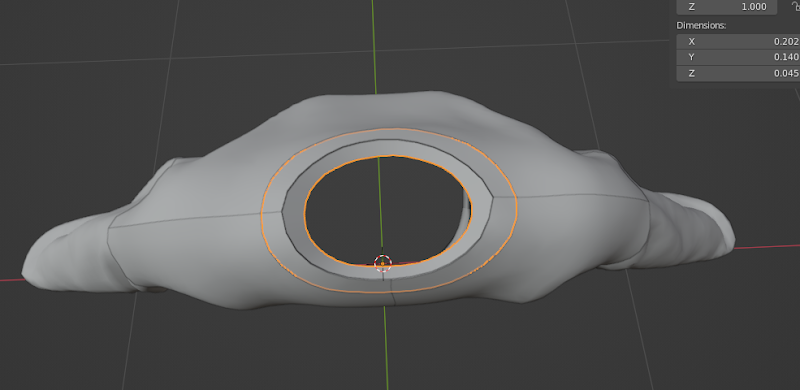Click the Dimensions label text
This screenshot has height=390, width=800.
[x=701, y=25]
